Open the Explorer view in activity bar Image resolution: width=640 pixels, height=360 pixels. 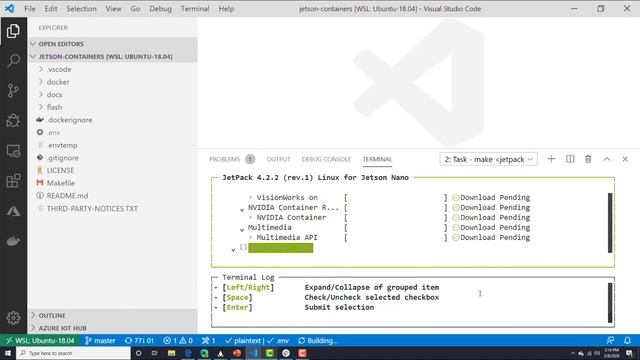[x=13, y=31]
